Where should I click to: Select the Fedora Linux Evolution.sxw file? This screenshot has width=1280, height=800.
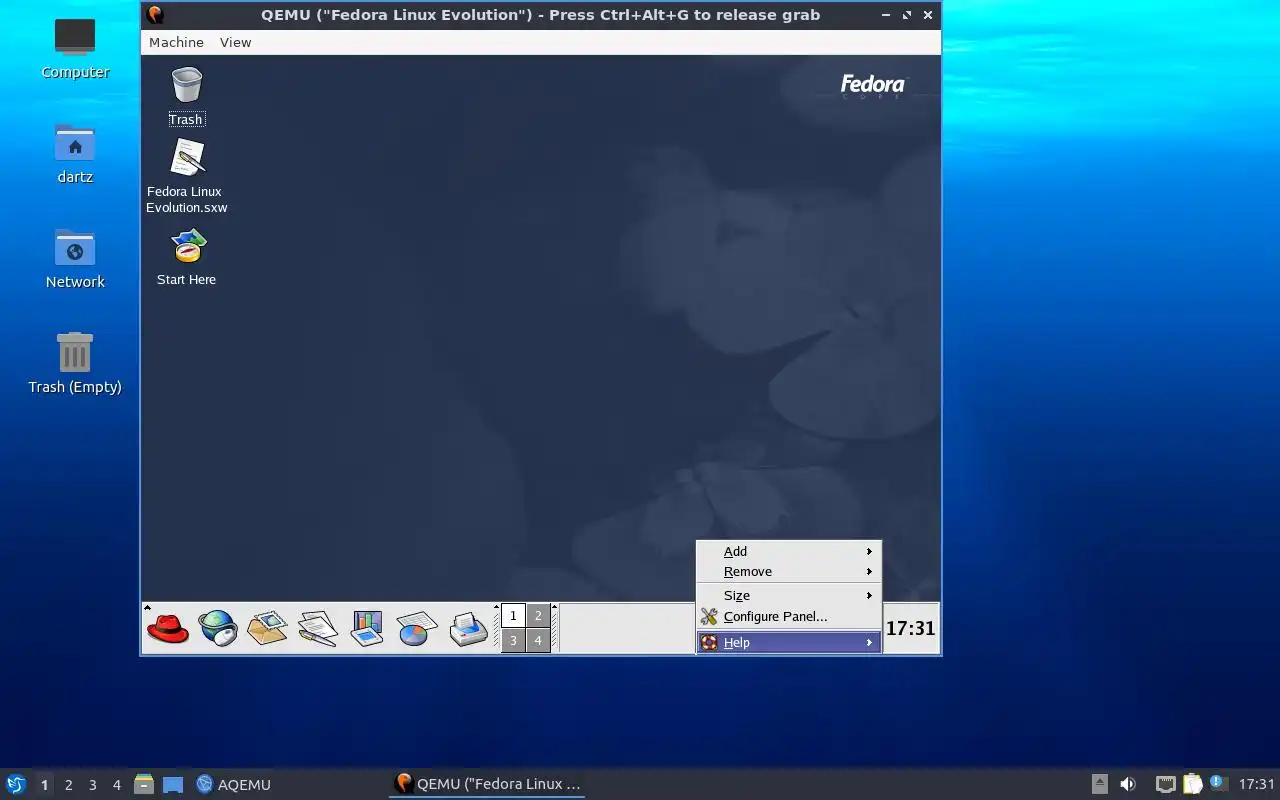[187, 176]
